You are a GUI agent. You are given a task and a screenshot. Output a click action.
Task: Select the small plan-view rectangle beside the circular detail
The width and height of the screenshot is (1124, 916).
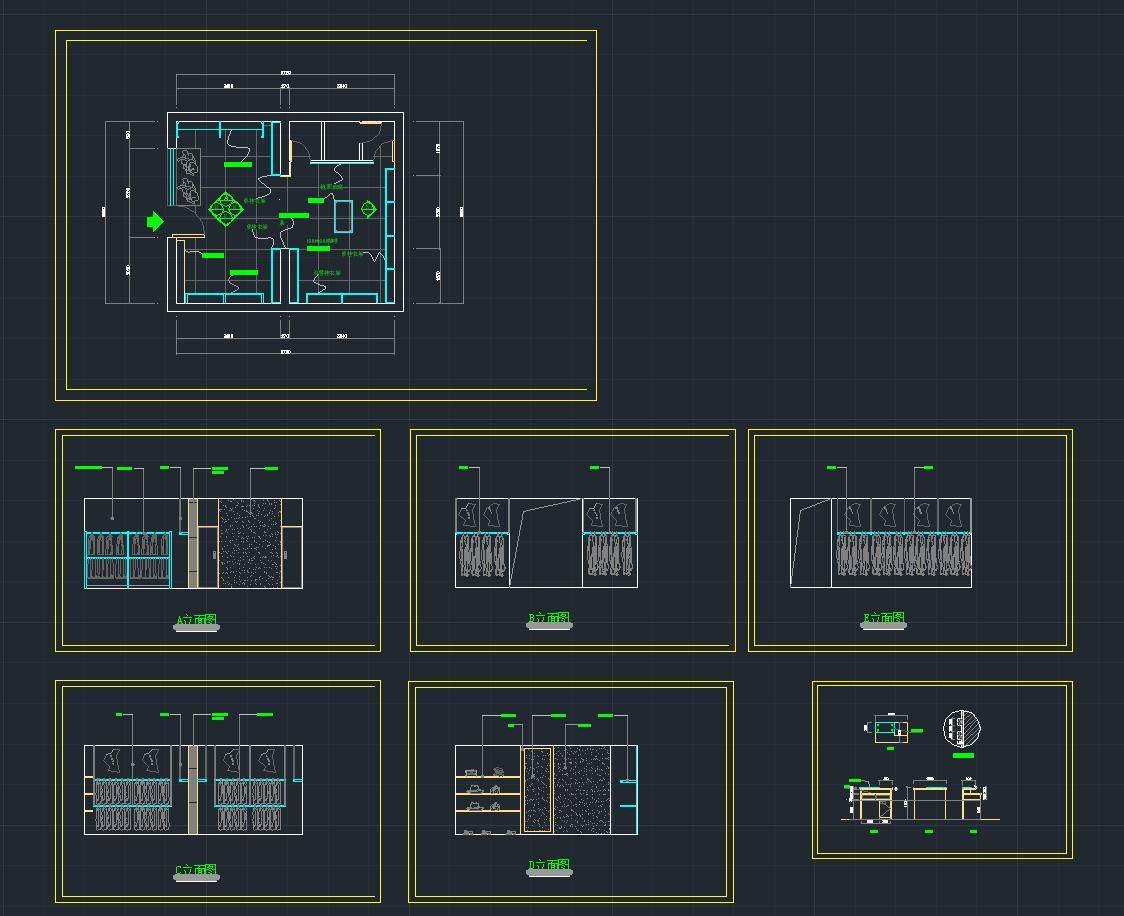tap(889, 729)
